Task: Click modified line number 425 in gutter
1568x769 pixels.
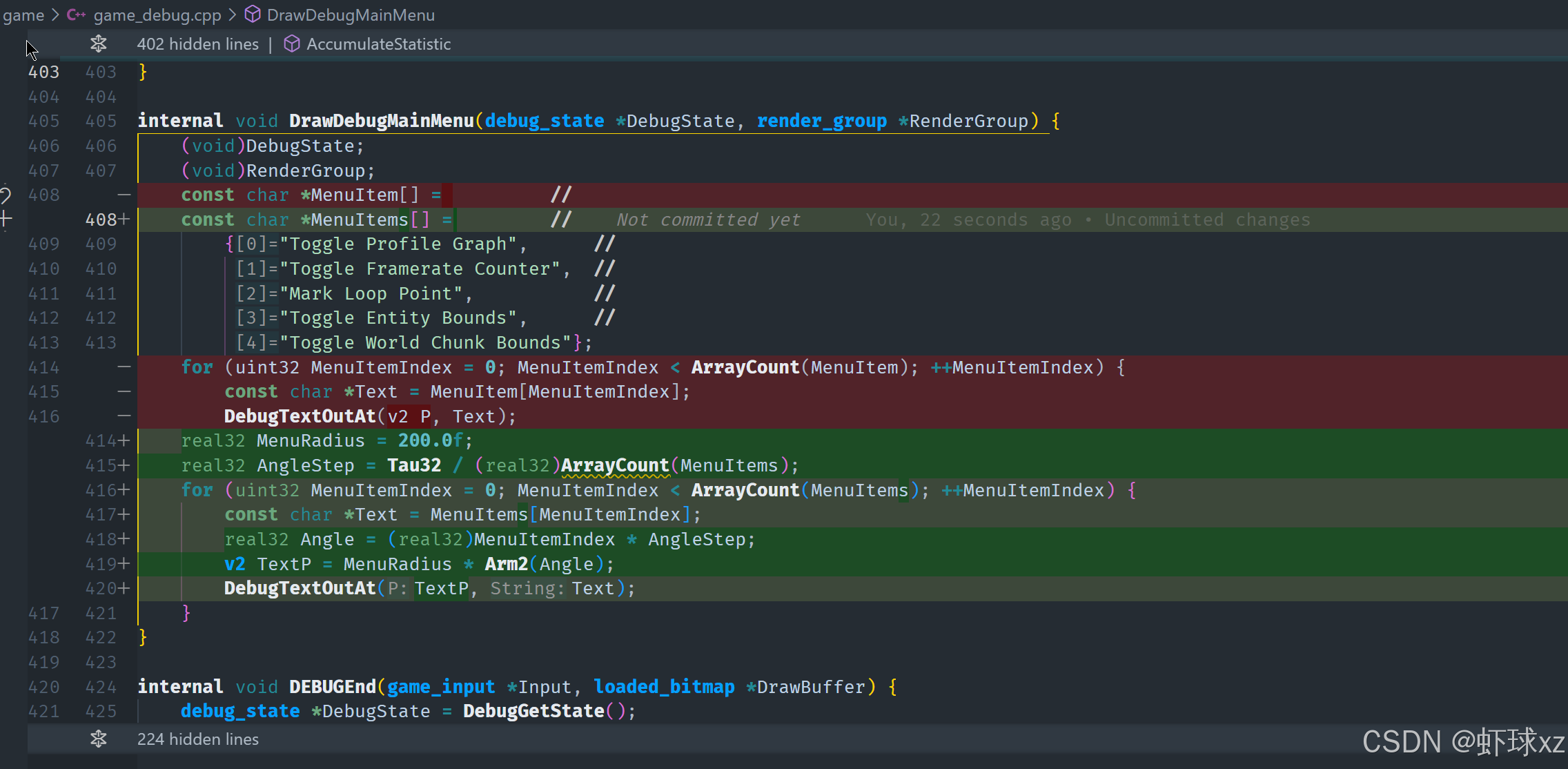Action: (101, 711)
